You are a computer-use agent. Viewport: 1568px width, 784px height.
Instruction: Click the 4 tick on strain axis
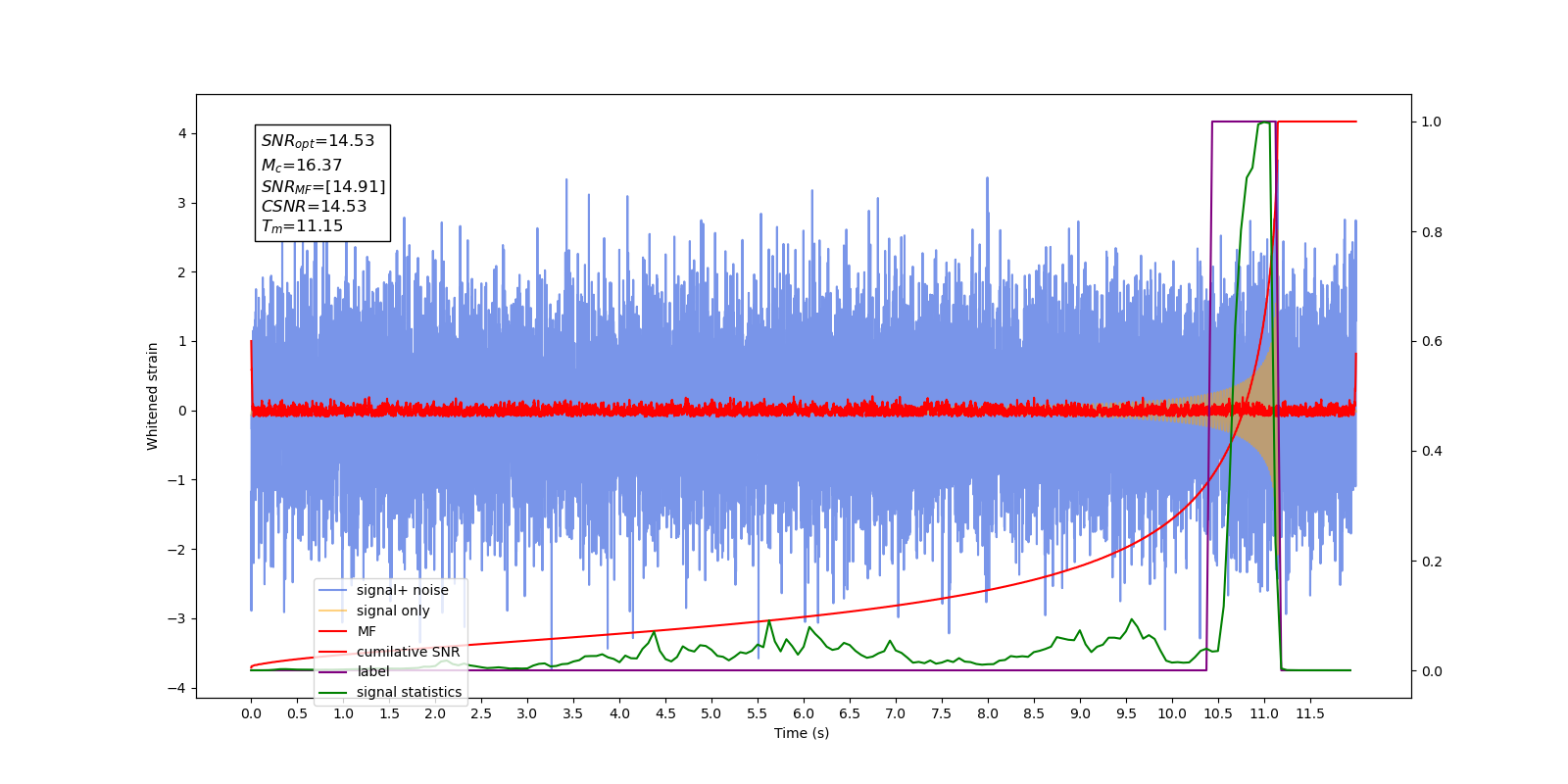tap(182, 133)
